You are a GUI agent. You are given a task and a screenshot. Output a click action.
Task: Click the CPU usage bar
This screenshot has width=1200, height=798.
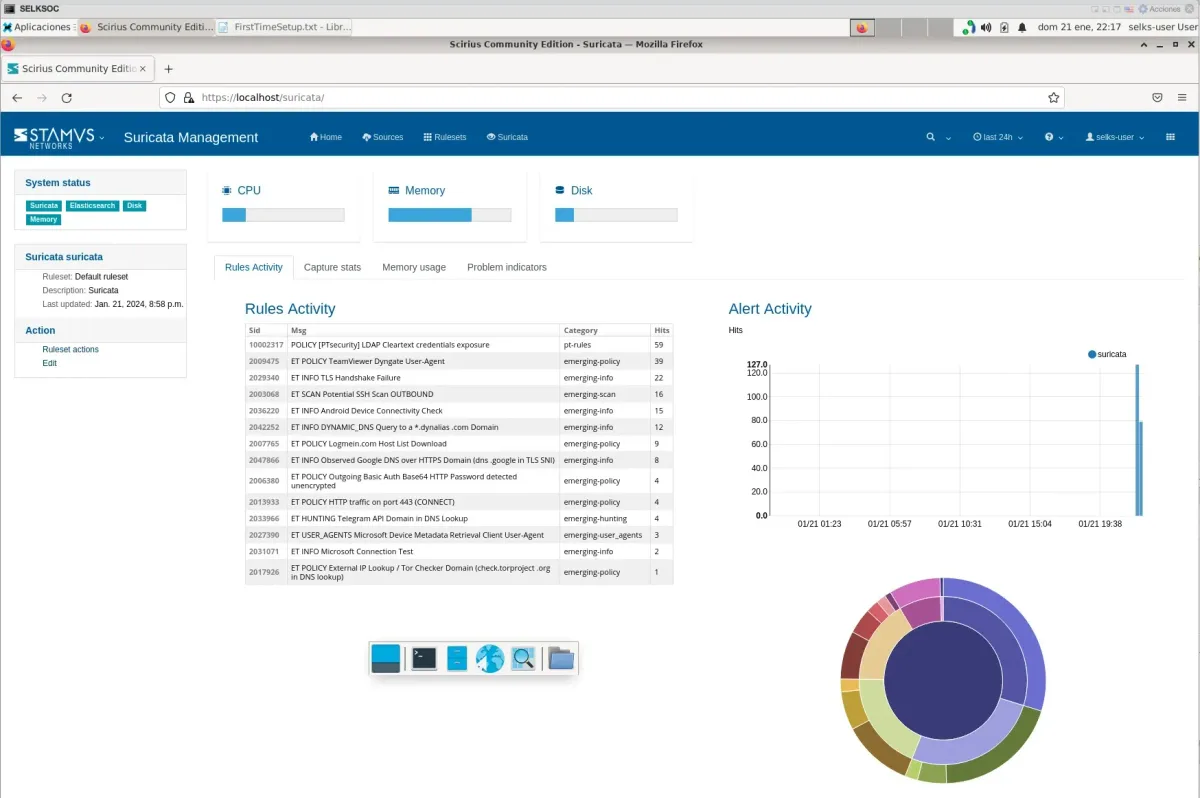(x=283, y=215)
